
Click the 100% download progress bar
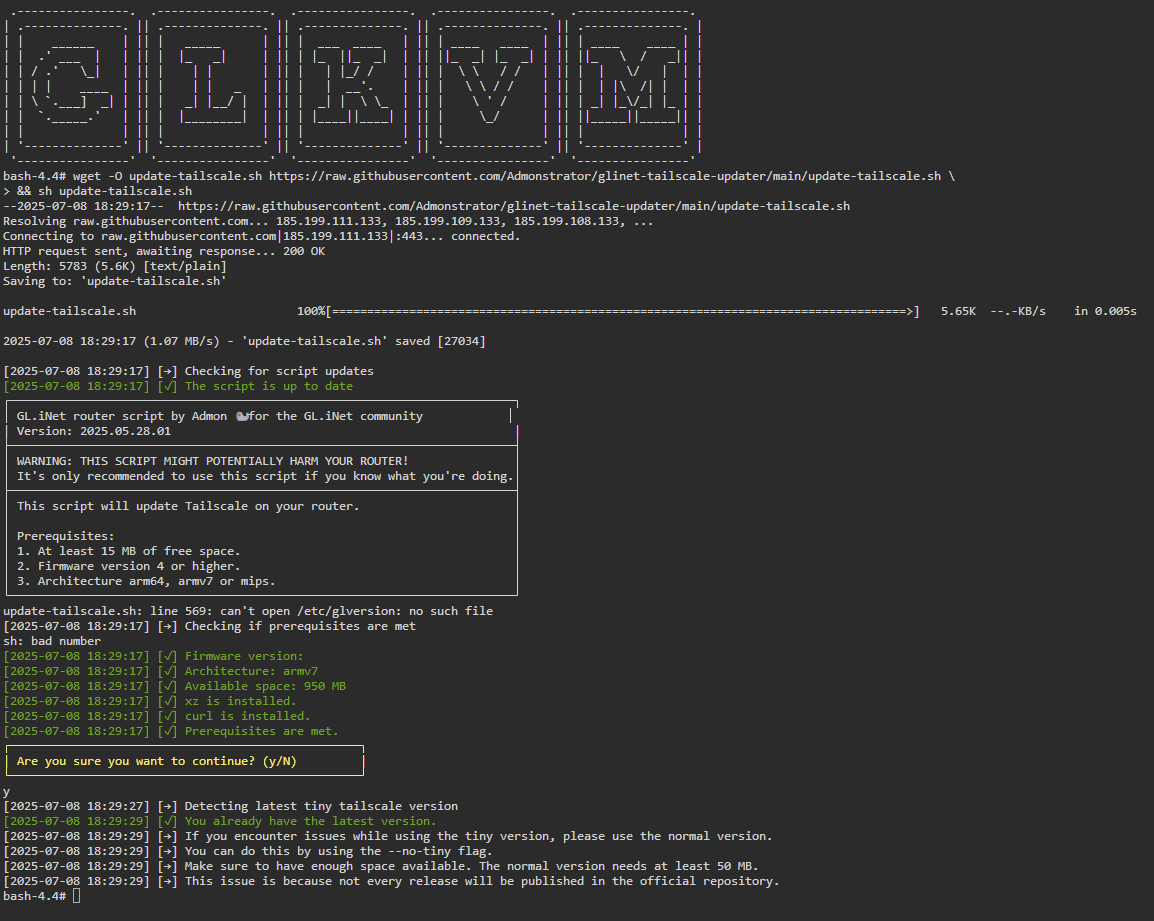click(x=608, y=311)
